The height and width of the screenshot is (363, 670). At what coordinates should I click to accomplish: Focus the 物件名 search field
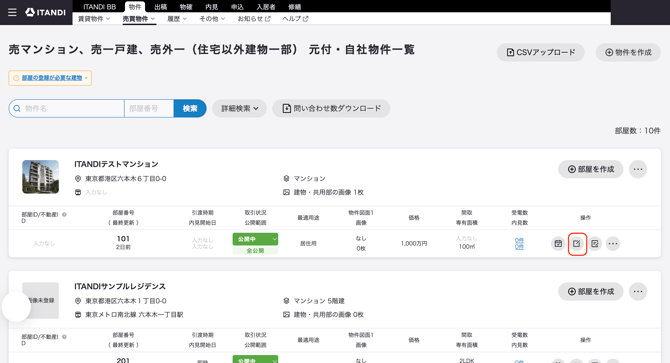[67, 108]
